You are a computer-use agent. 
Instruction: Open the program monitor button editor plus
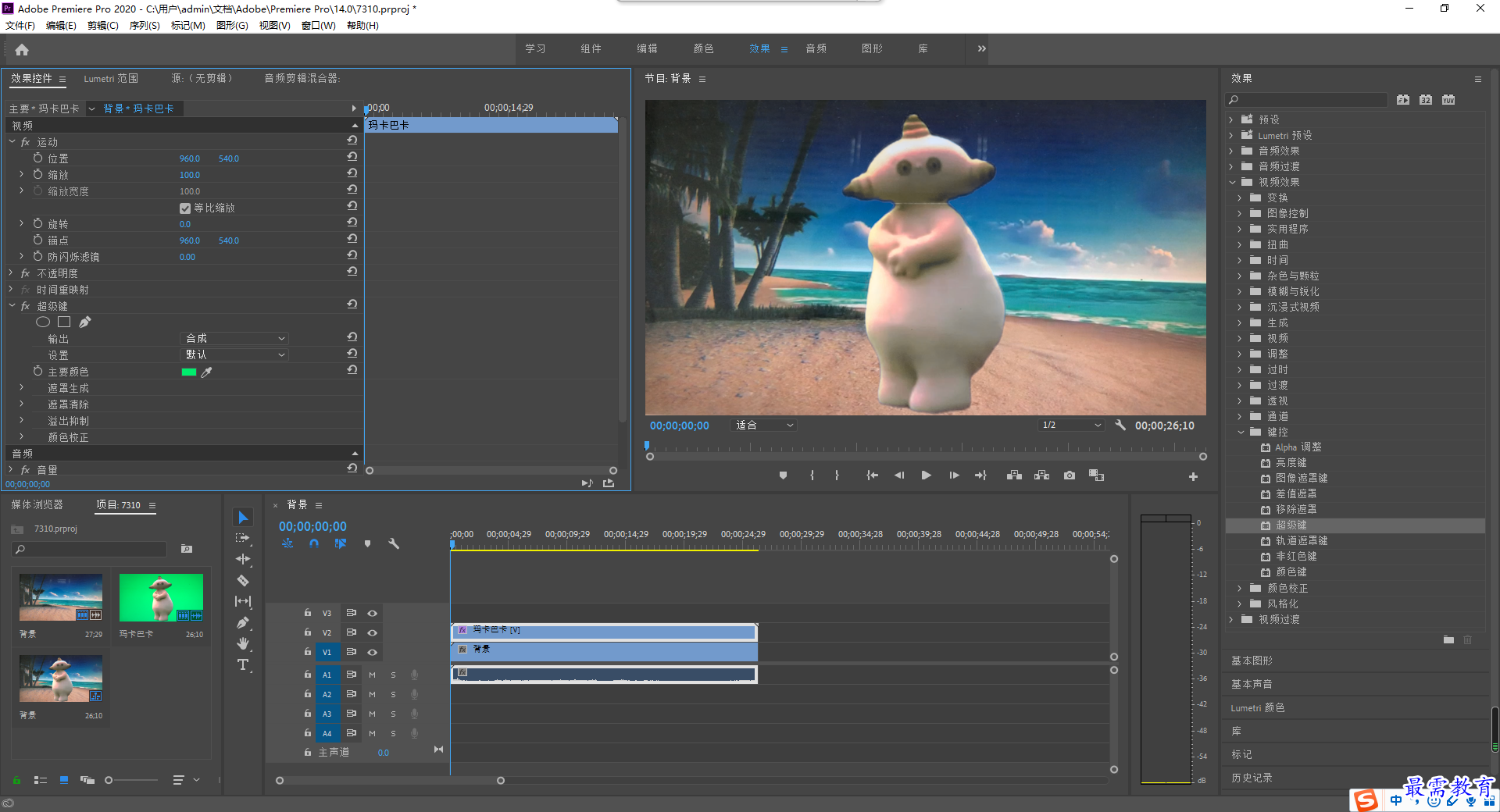pyautogui.click(x=1193, y=476)
